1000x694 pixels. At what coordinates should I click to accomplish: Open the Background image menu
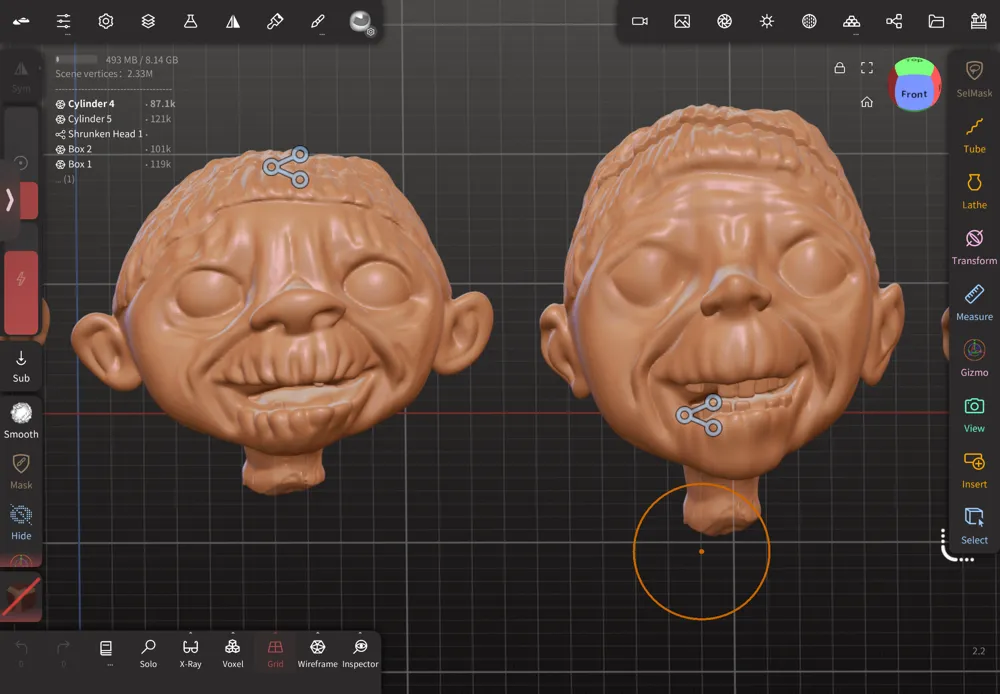click(682, 21)
